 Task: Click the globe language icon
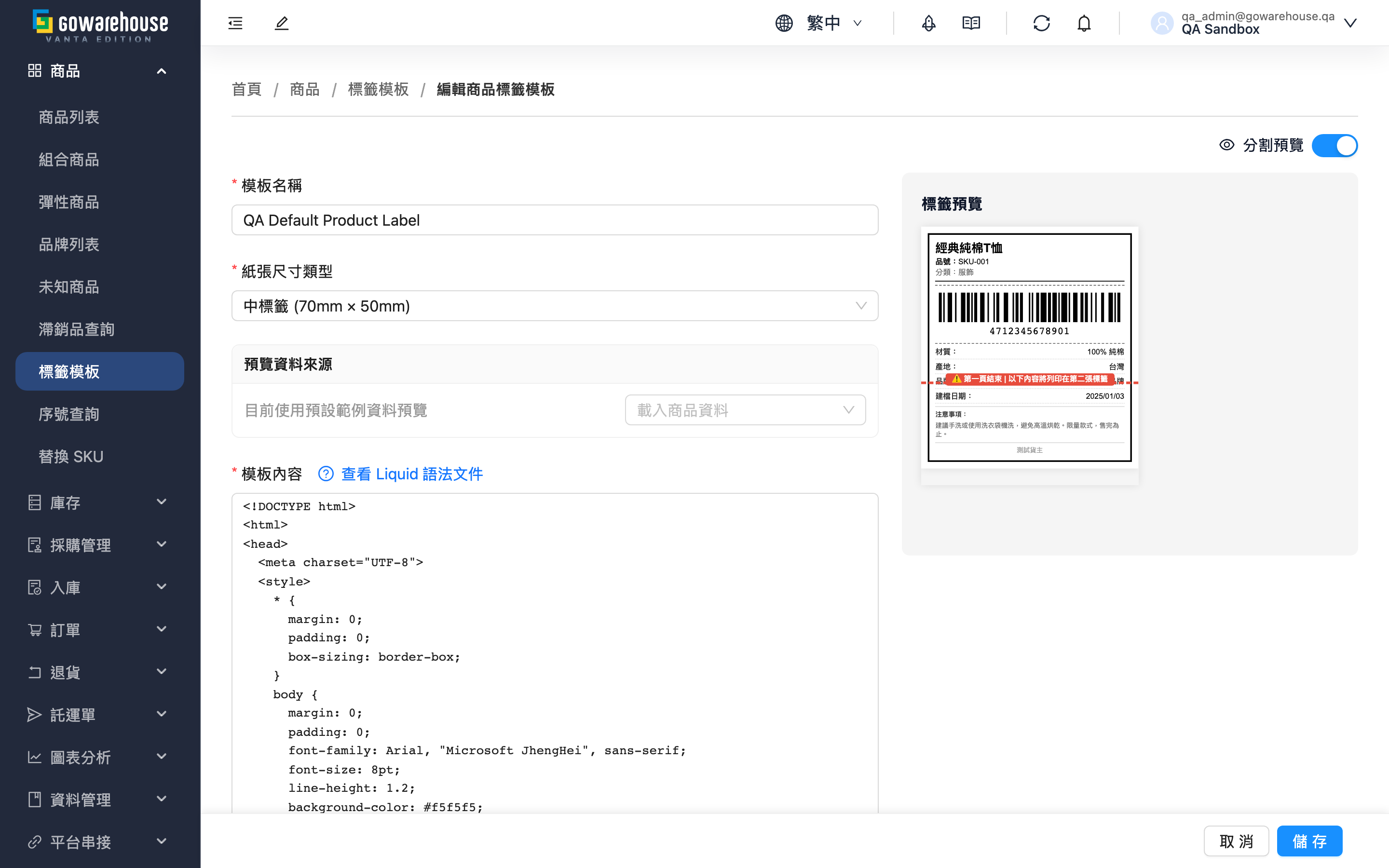click(784, 23)
